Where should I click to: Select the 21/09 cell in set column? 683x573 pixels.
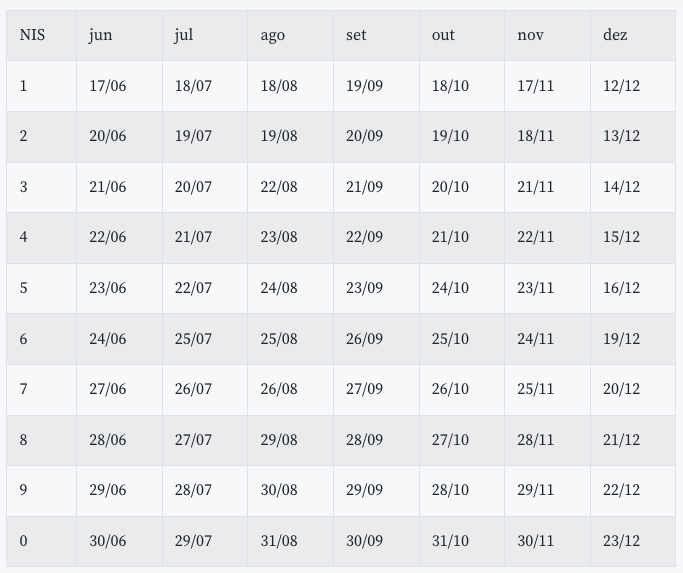tap(364, 187)
